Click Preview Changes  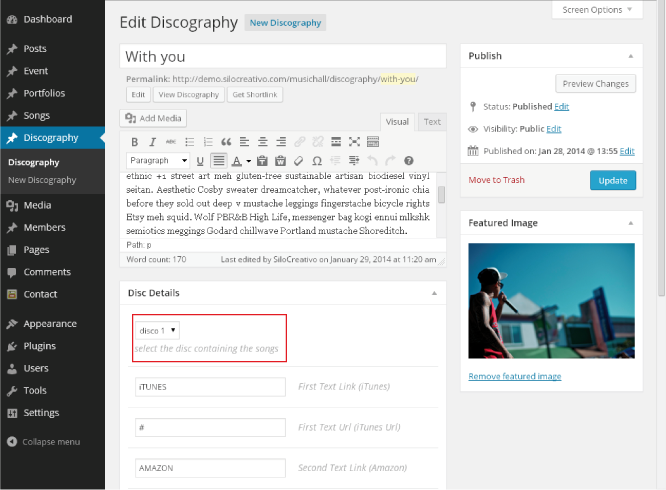595,84
